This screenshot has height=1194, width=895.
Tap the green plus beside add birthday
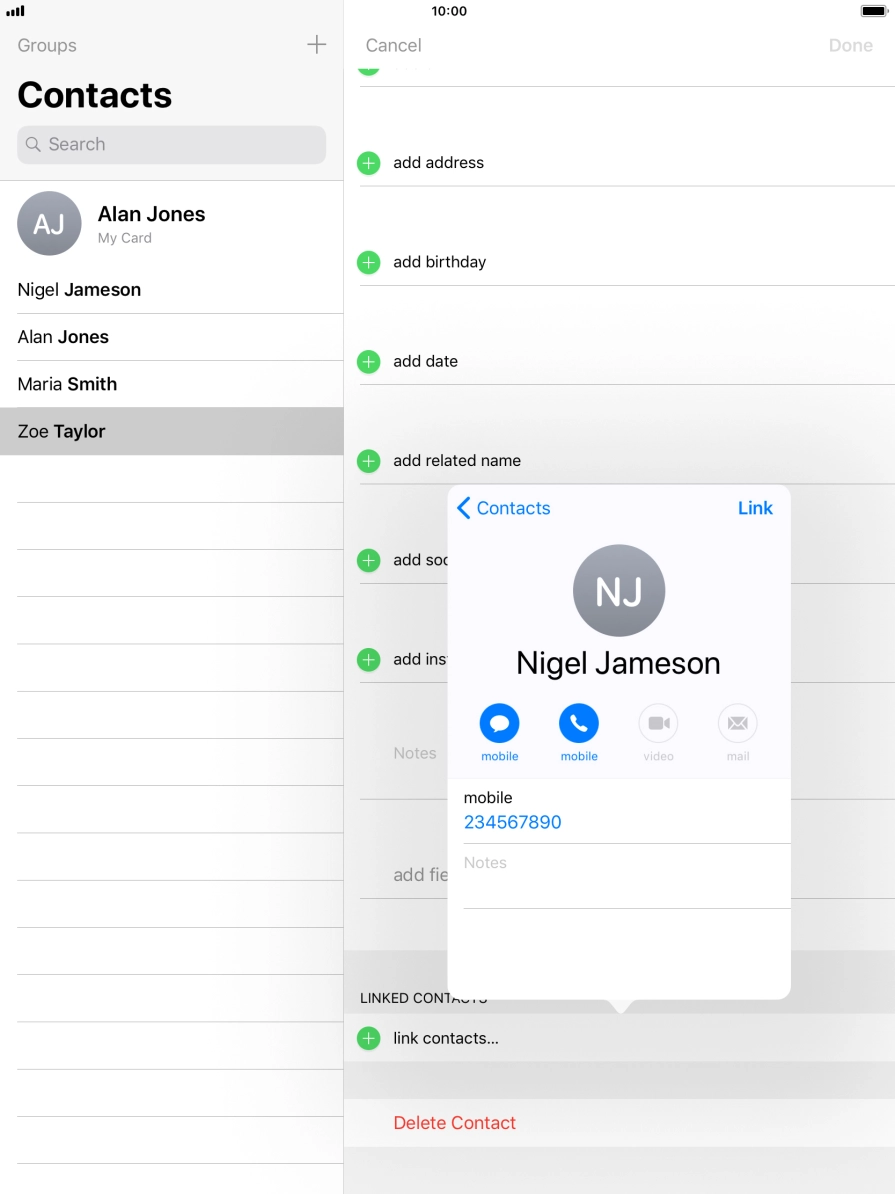(369, 262)
